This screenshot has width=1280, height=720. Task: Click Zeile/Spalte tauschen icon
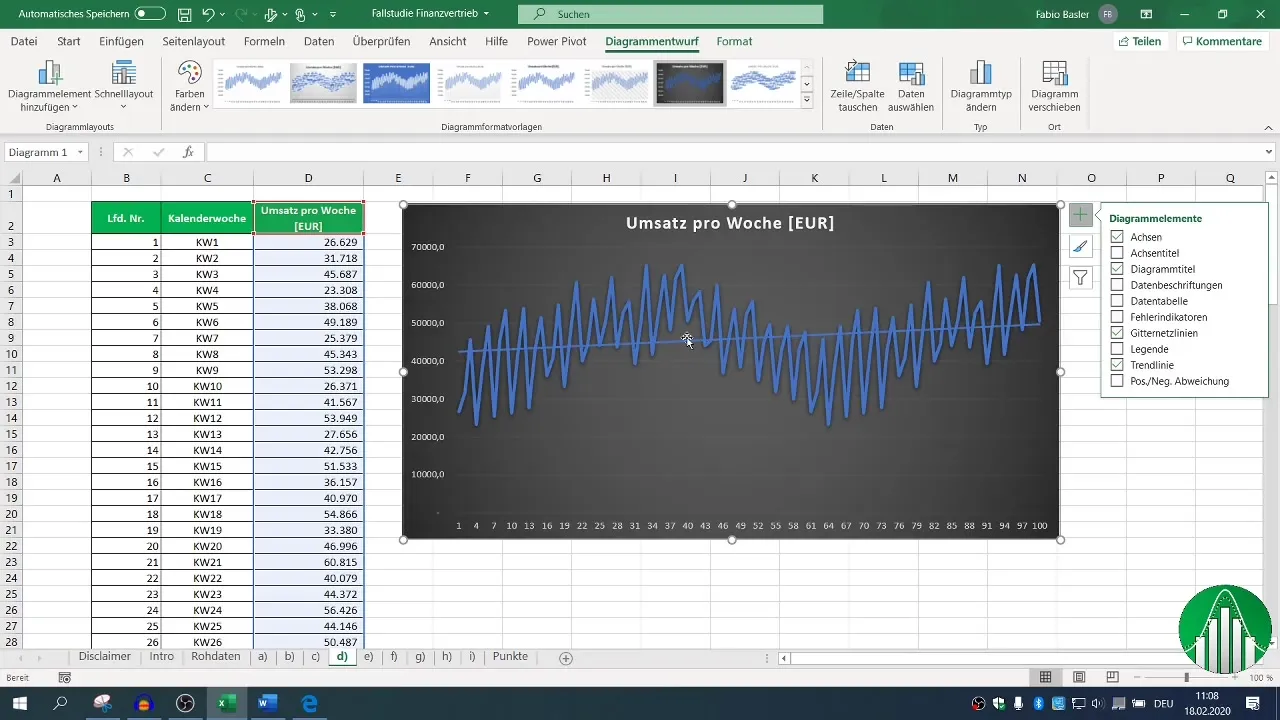coord(858,72)
